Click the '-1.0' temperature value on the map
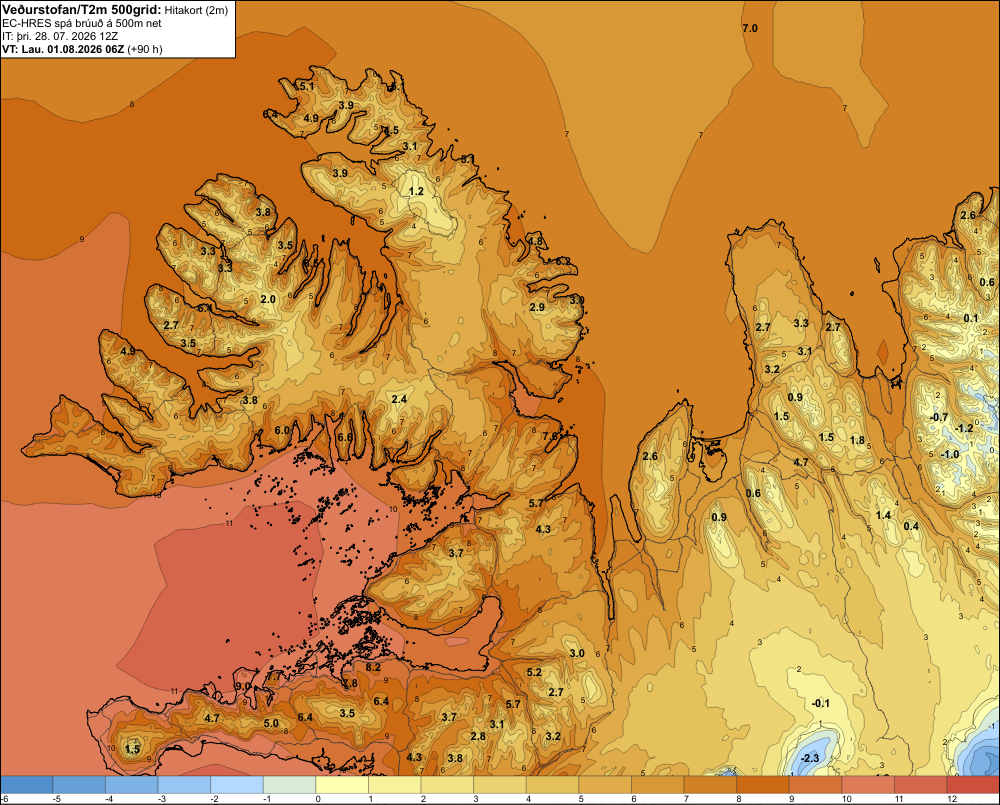The height and width of the screenshot is (805, 1000). tap(950, 454)
